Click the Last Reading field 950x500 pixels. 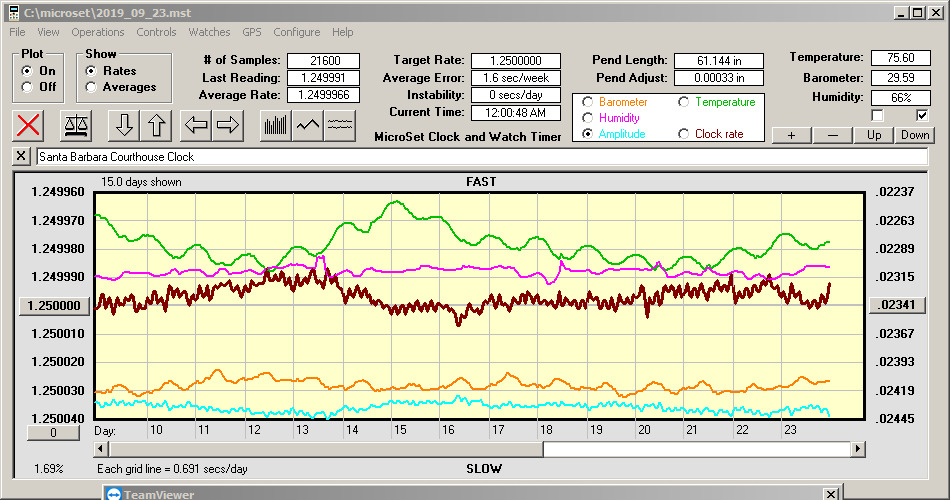coord(324,78)
